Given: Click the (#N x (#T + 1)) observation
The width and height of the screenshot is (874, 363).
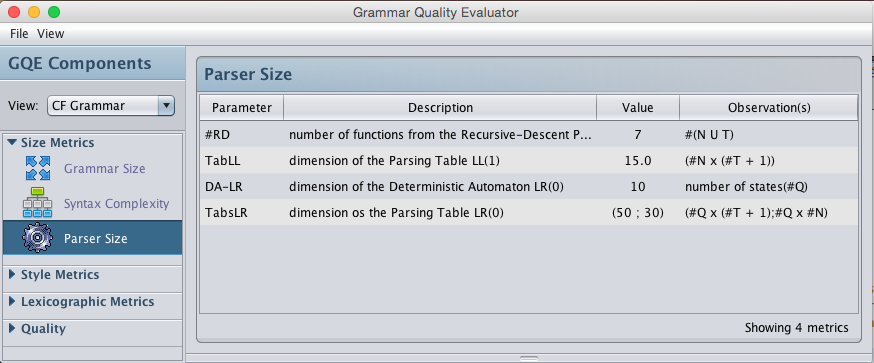Looking at the screenshot, I should (769, 161).
